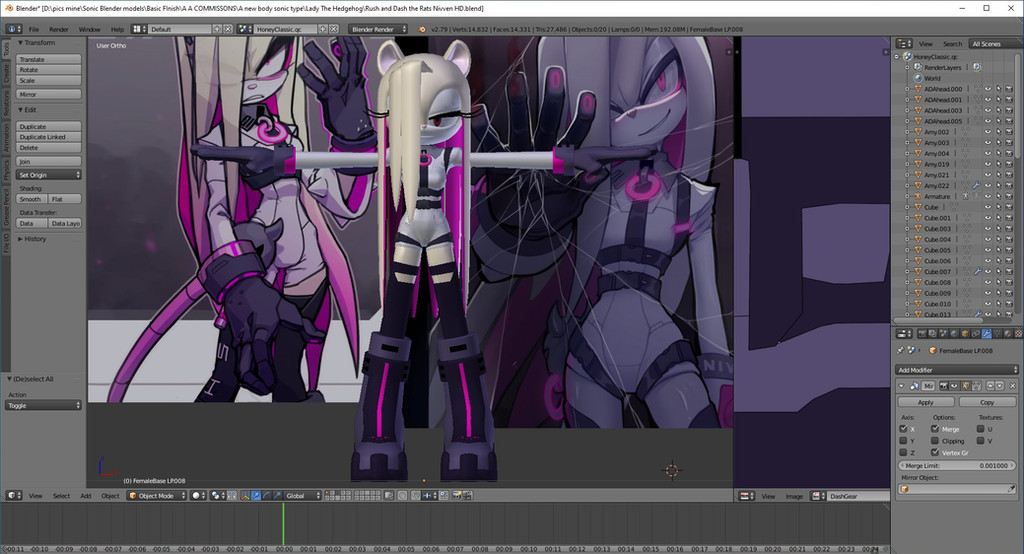
Task: Click the UV image editor type icon
Action: click(746, 496)
